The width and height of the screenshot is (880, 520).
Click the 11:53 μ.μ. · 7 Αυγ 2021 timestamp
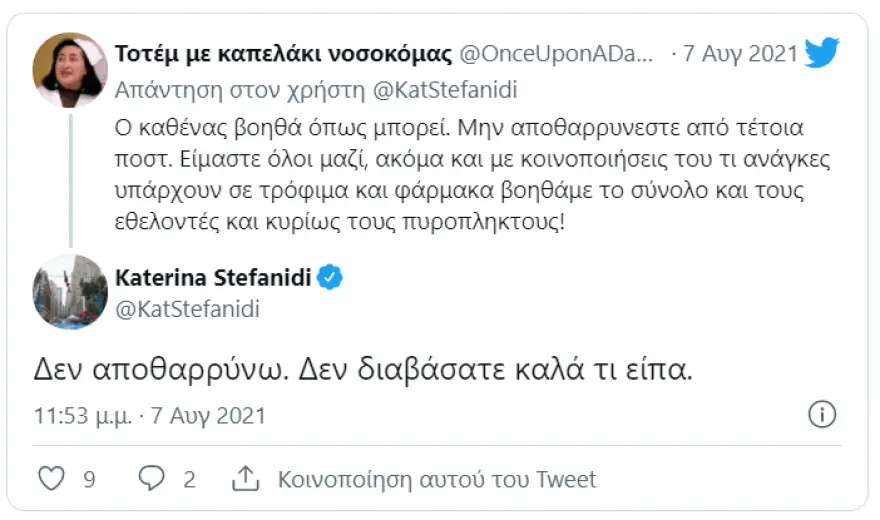150,416
